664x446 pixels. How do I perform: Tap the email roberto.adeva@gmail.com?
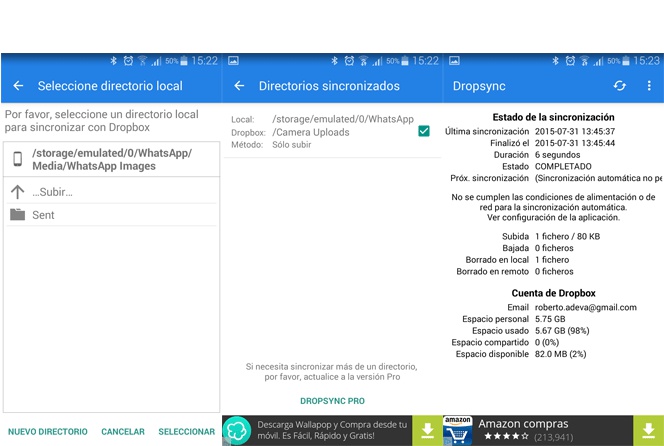point(585,307)
